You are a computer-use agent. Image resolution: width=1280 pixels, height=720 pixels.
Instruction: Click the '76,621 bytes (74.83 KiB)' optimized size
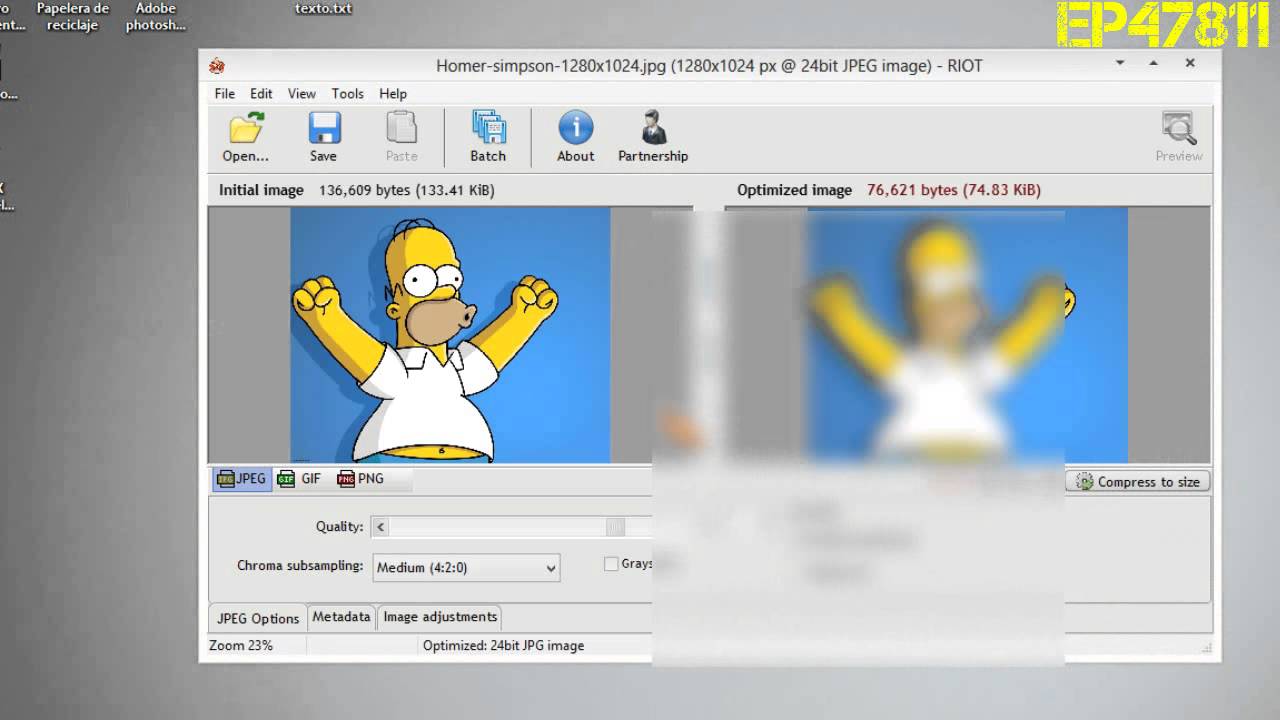(x=954, y=190)
